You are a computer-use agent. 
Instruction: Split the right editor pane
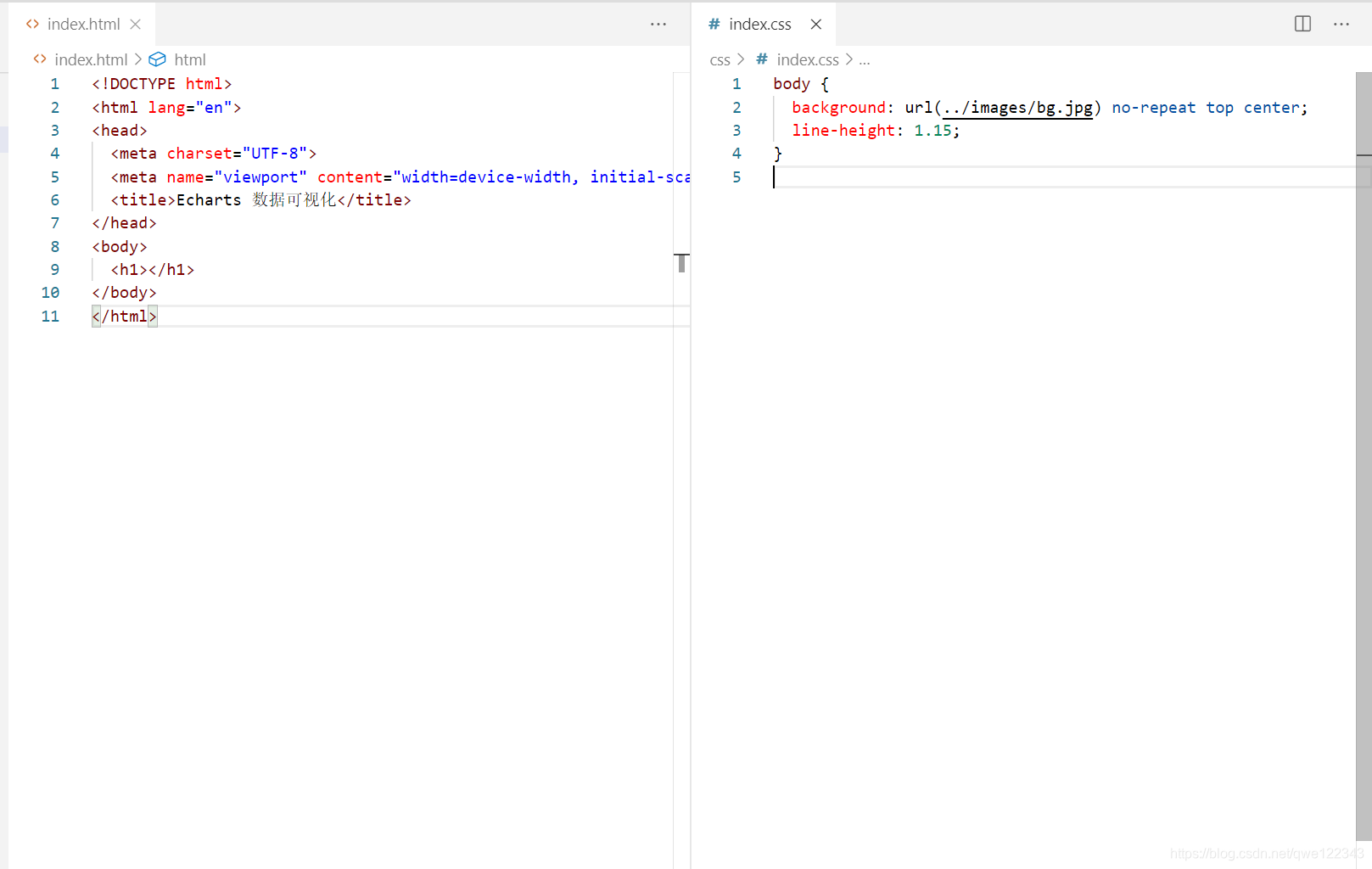[x=1303, y=25]
